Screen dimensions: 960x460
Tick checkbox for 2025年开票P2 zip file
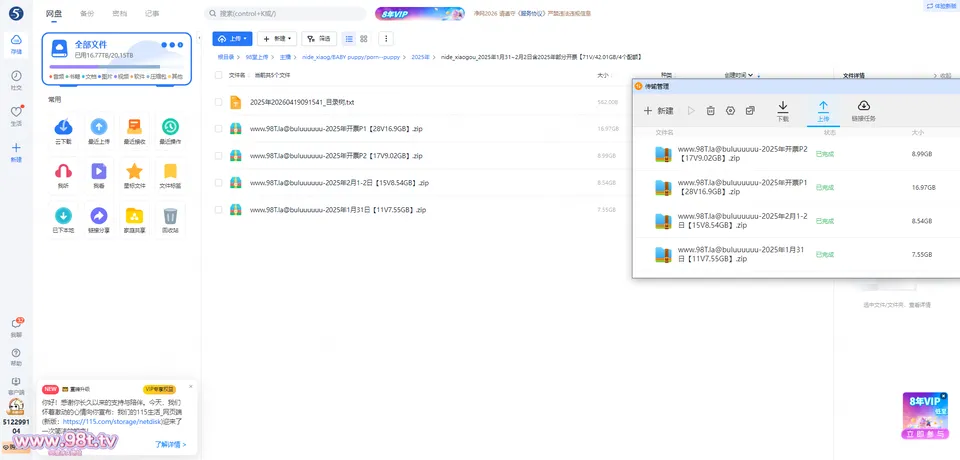219,156
